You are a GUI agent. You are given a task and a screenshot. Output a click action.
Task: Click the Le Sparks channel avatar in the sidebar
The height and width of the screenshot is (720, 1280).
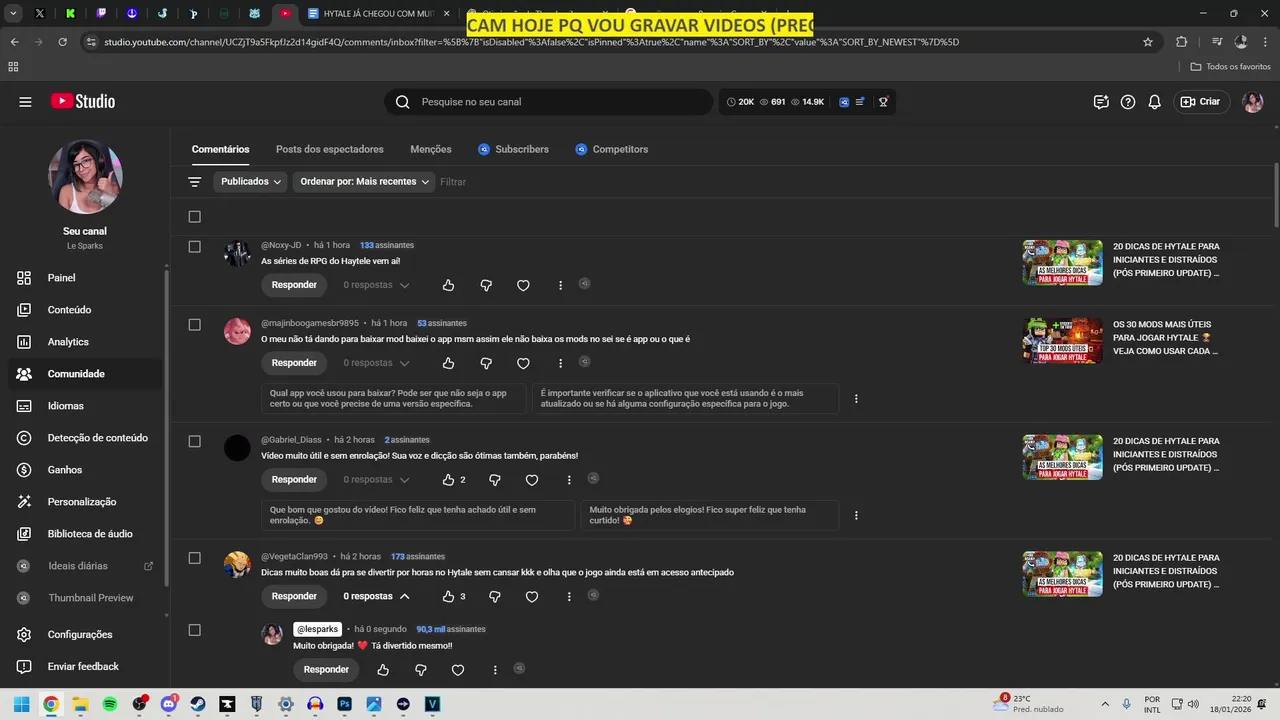tap(85, 177)
